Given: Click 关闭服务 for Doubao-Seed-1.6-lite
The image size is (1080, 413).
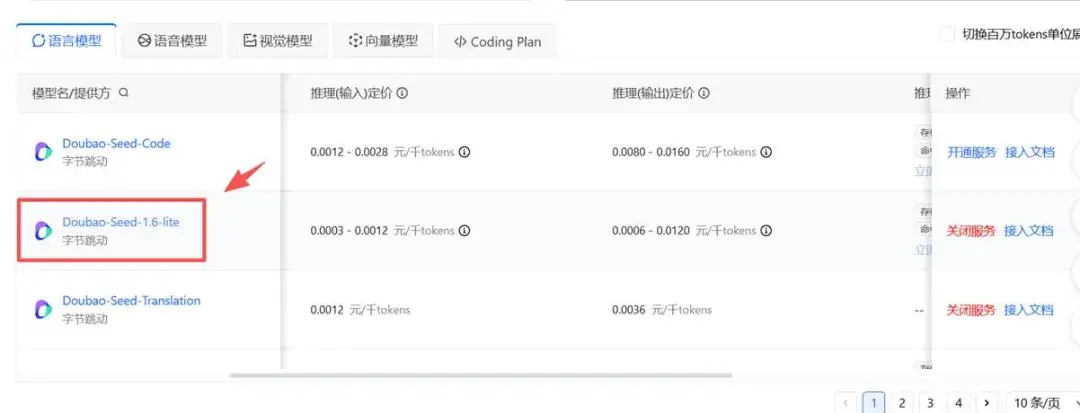Looking at the screenshot, I should pyautogui.click(x=971, y=231).
